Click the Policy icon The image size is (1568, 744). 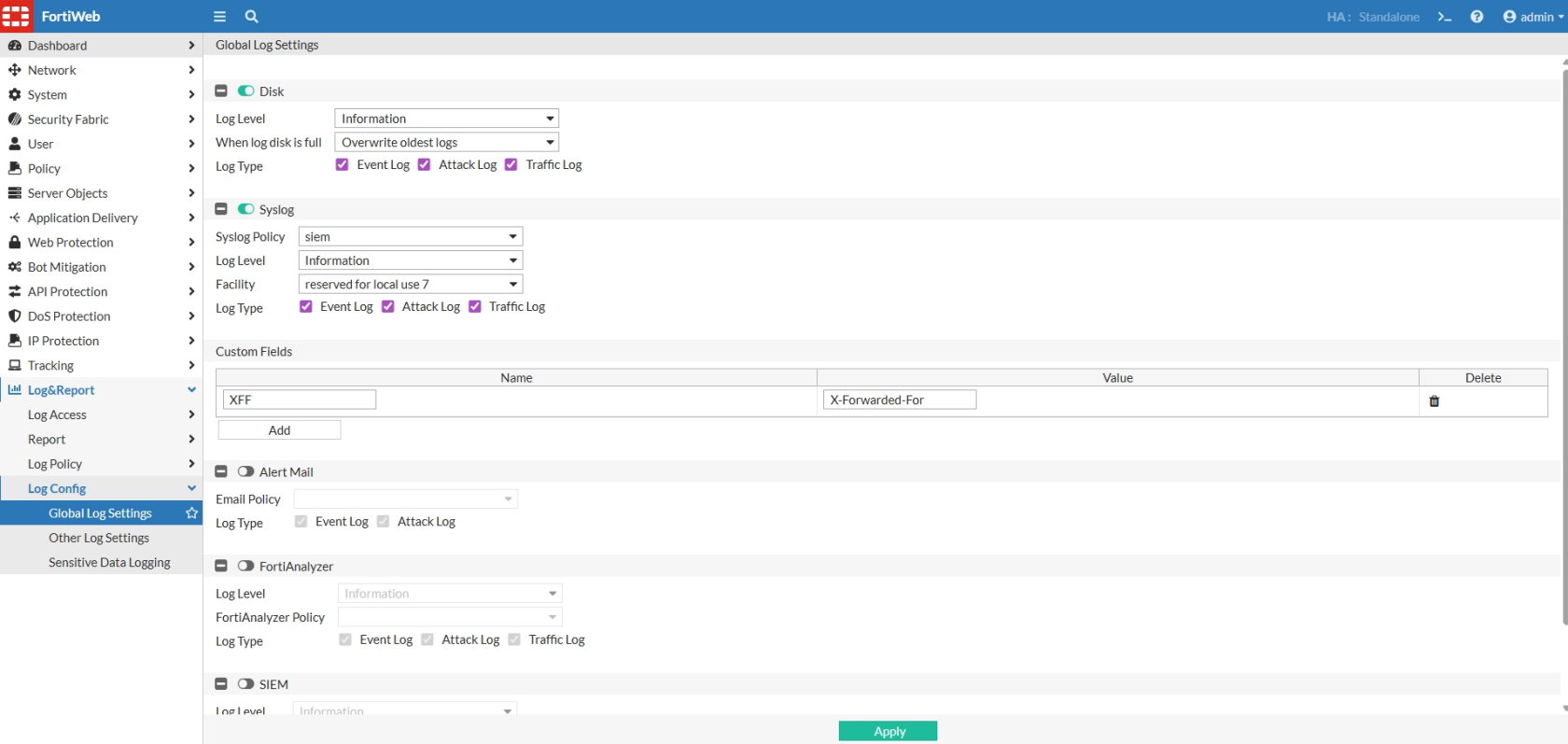(x=15, y=168)
